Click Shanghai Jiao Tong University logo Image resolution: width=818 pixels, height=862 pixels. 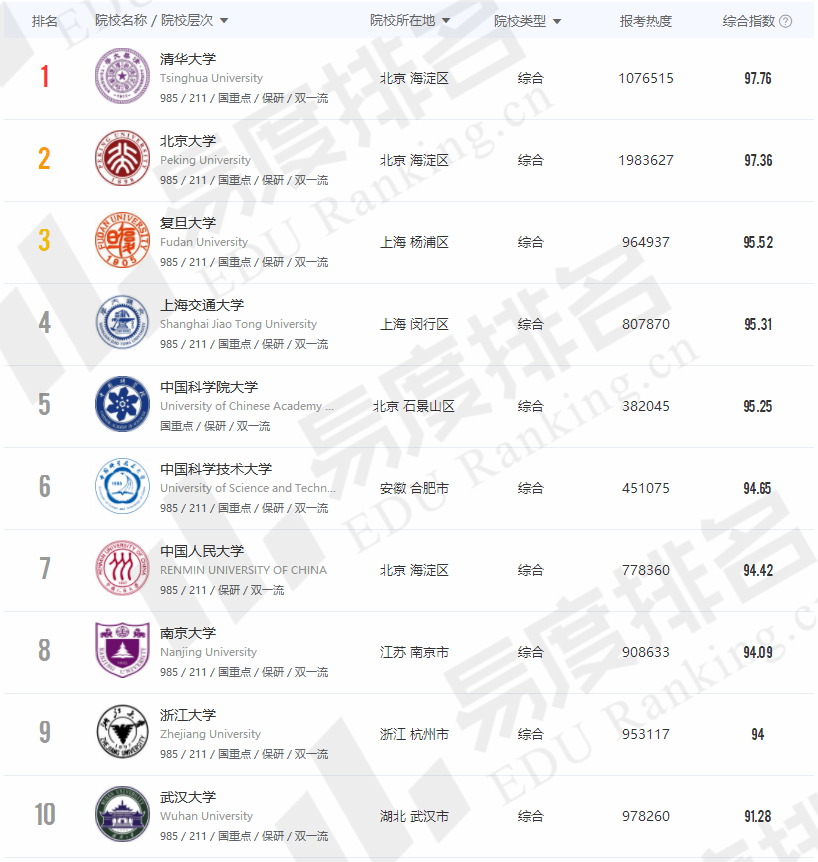coord(122,323)
